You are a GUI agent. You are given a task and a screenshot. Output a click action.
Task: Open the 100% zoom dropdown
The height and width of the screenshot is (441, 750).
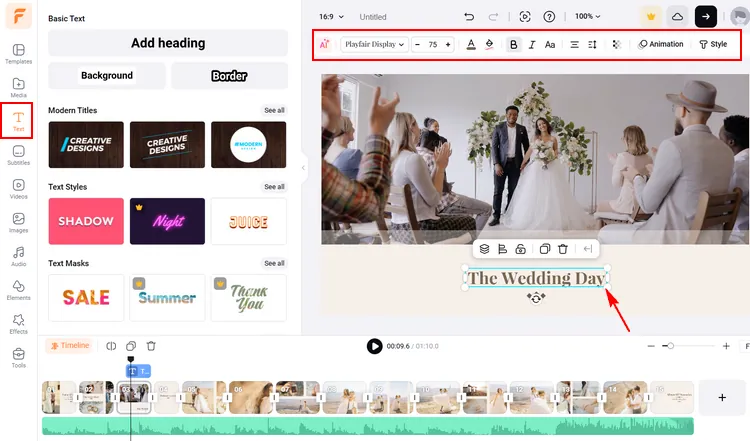click(x=587, y=16)
